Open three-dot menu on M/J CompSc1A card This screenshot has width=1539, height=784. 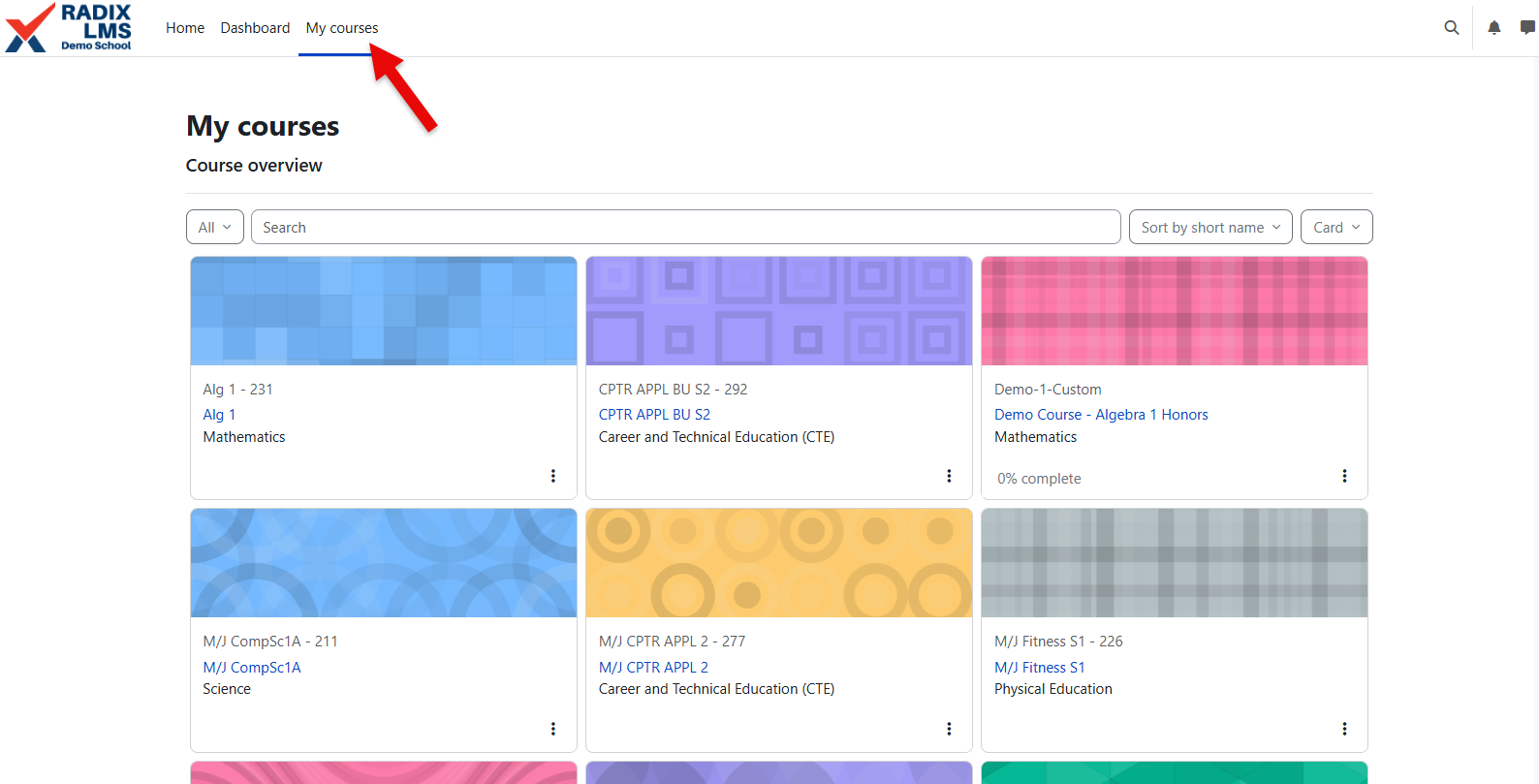click(x=553, y=729)
